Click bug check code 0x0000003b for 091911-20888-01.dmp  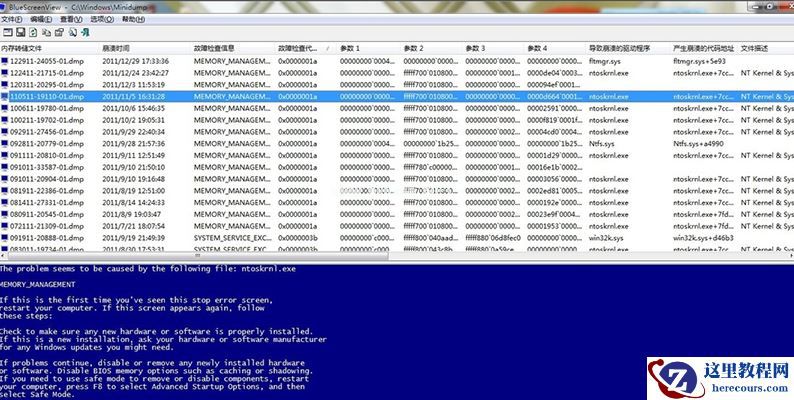click(x=297, y=238)
